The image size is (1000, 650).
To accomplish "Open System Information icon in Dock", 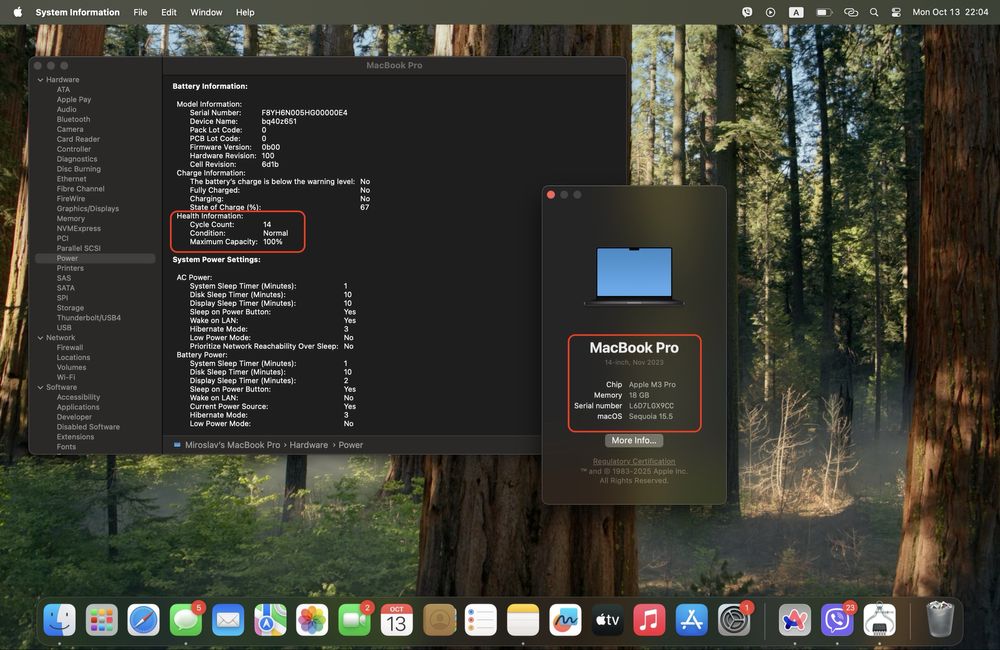I will 879,619.
